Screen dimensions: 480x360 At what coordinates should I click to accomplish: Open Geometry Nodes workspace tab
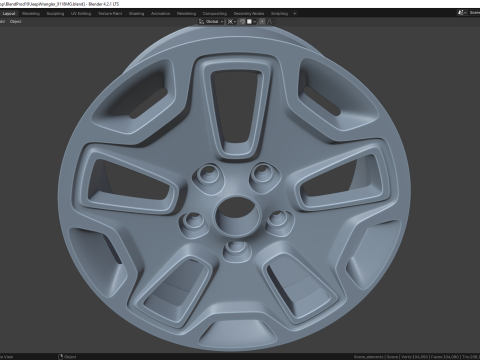click(249, 14)
